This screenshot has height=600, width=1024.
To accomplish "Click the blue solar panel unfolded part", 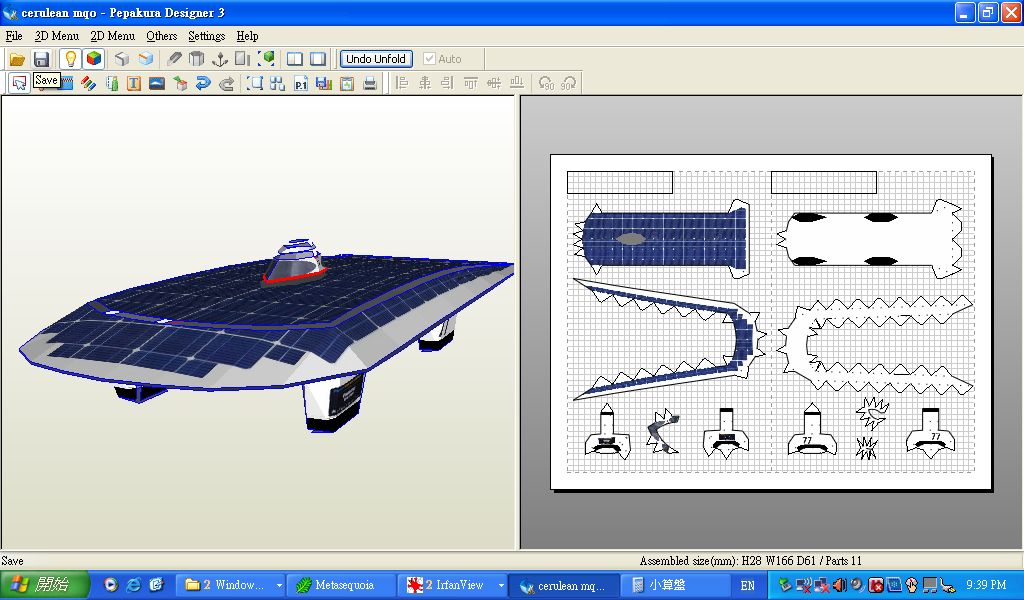I will coord(665,240).
